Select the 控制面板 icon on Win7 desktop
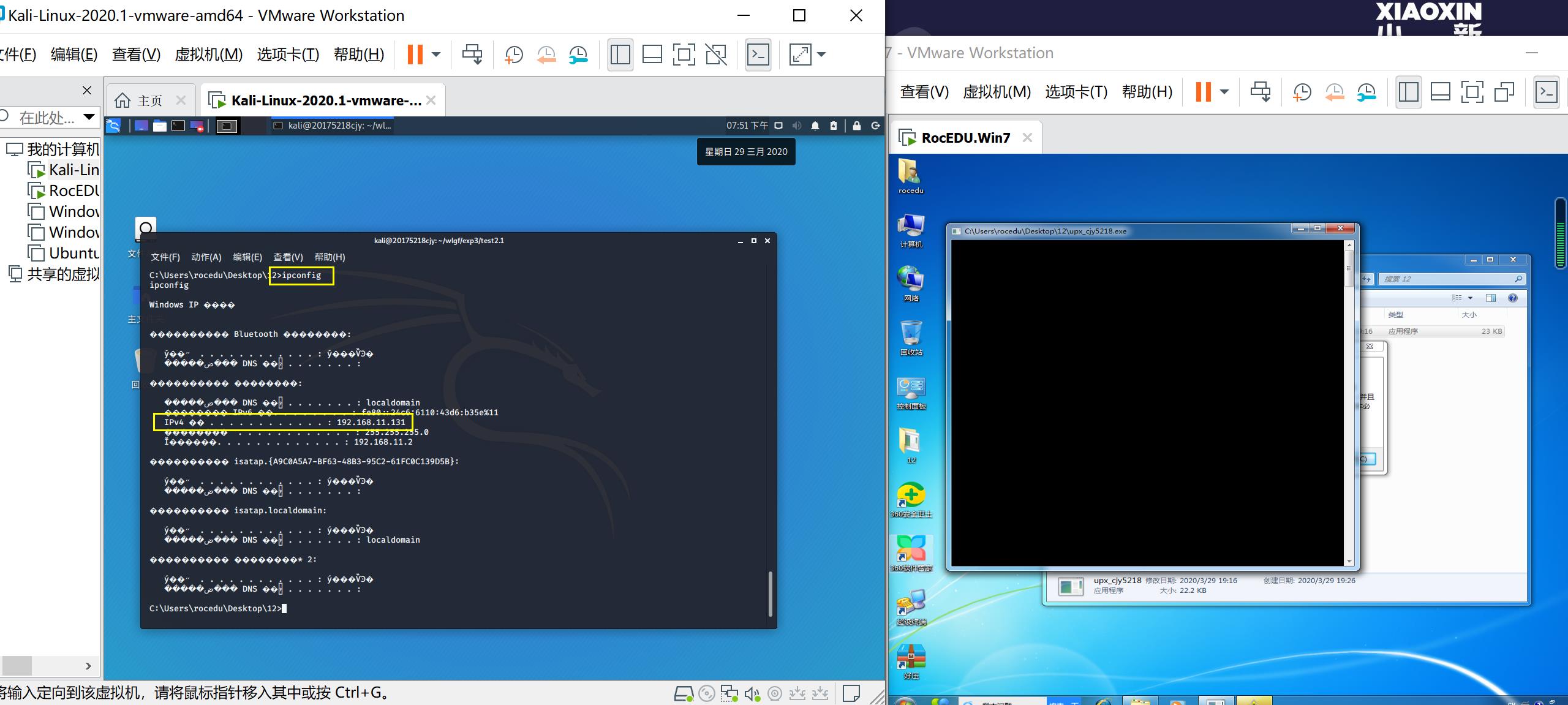The height and width of the screenshot is (705, 1568). pos(911,393)
